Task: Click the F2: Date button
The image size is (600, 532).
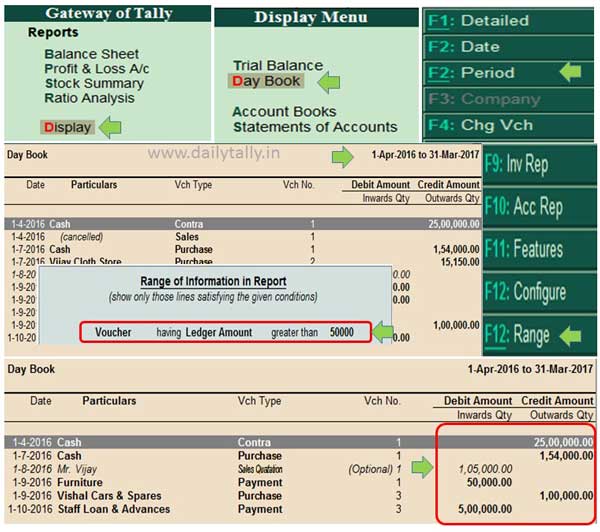Action: coord(509,47)
